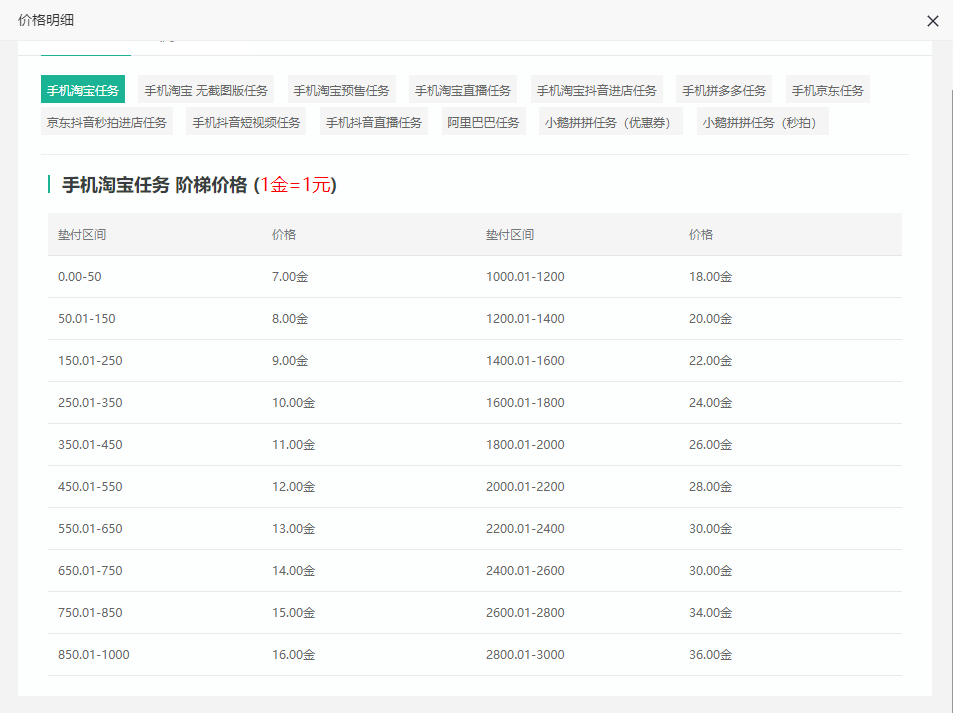953x713 pixels.
Task: Click the 手机淘宝任务 阶梯价格 heading
Action: point(199,184)
